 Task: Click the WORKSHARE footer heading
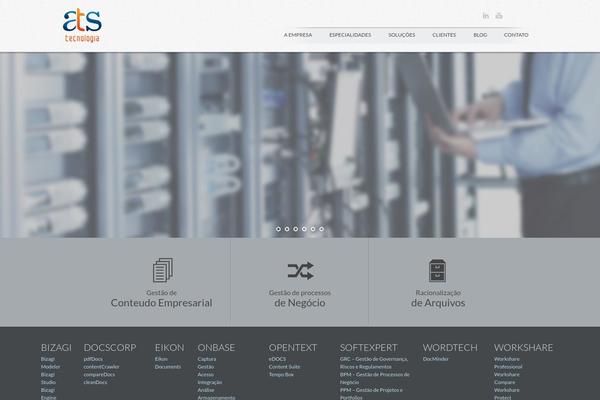(523, 348)
